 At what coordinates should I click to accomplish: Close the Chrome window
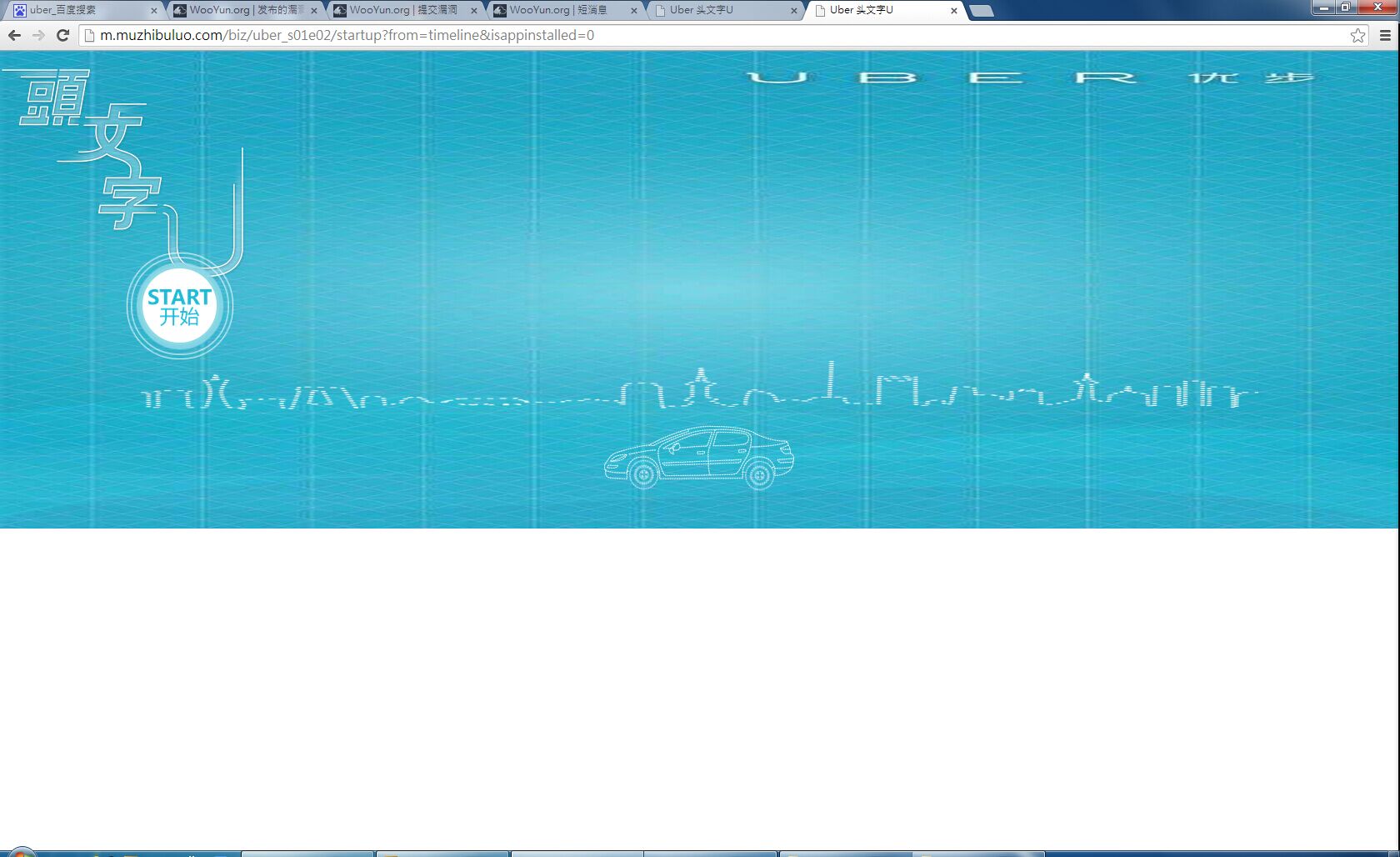[x=1377, y=8]
